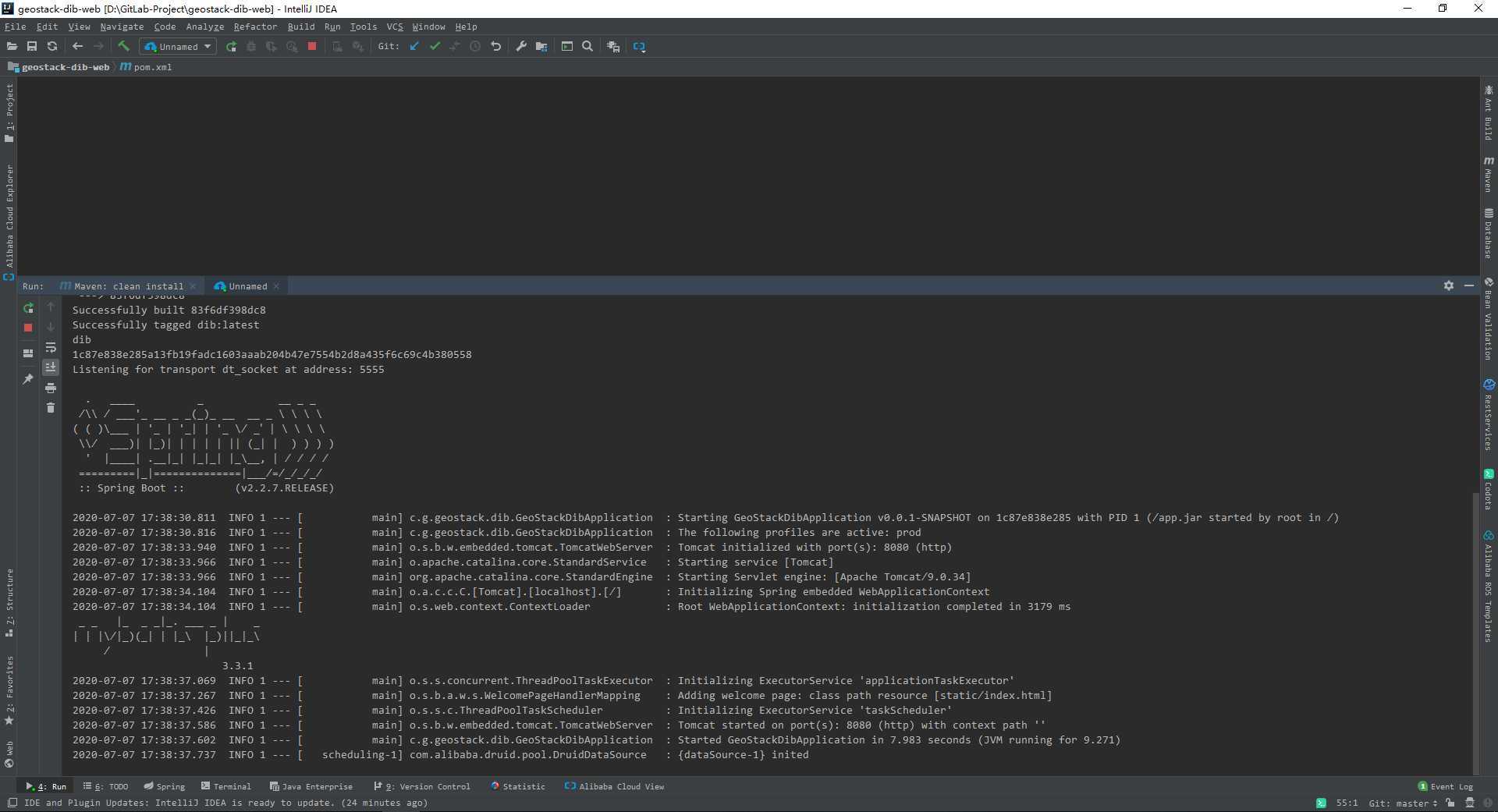
Task: Toggle soft-wrap in console
Action: (x=51, y=347)
